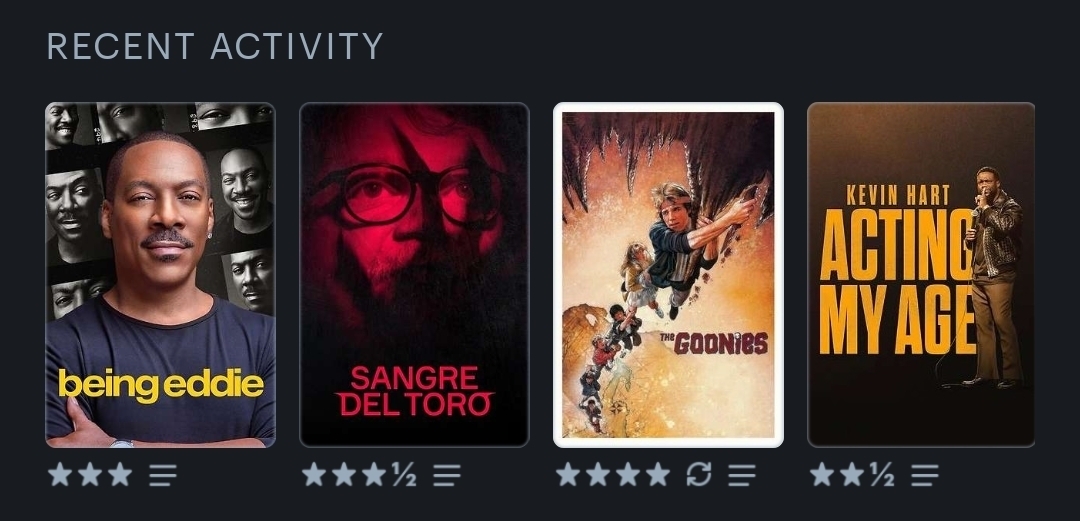The image size is (1080, 521).
Task: Open Kevin Hart Acting My Age poster
Action: point(921,275)
